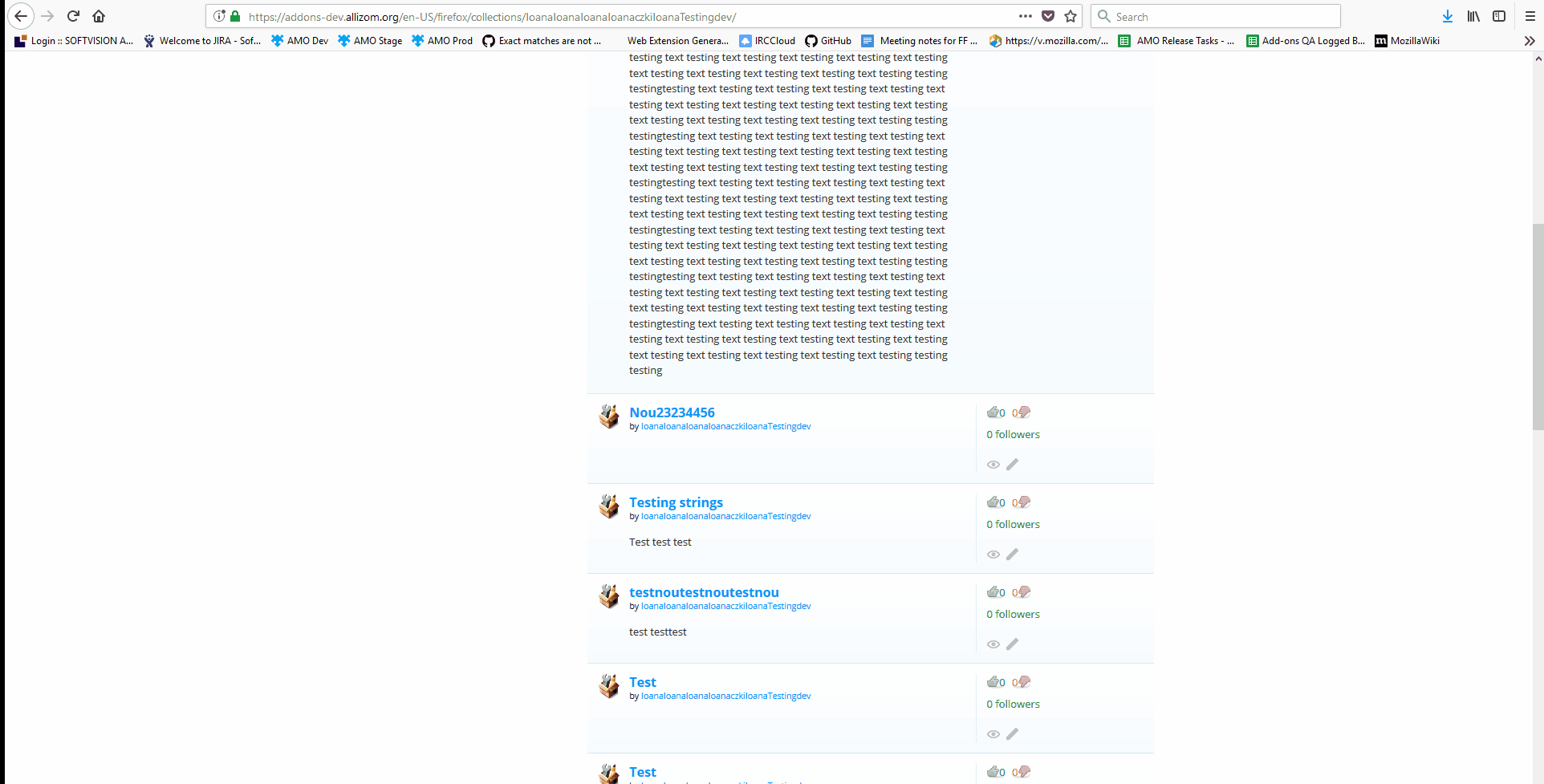
Task: Select the address bar URL
Action: (492, 17)
